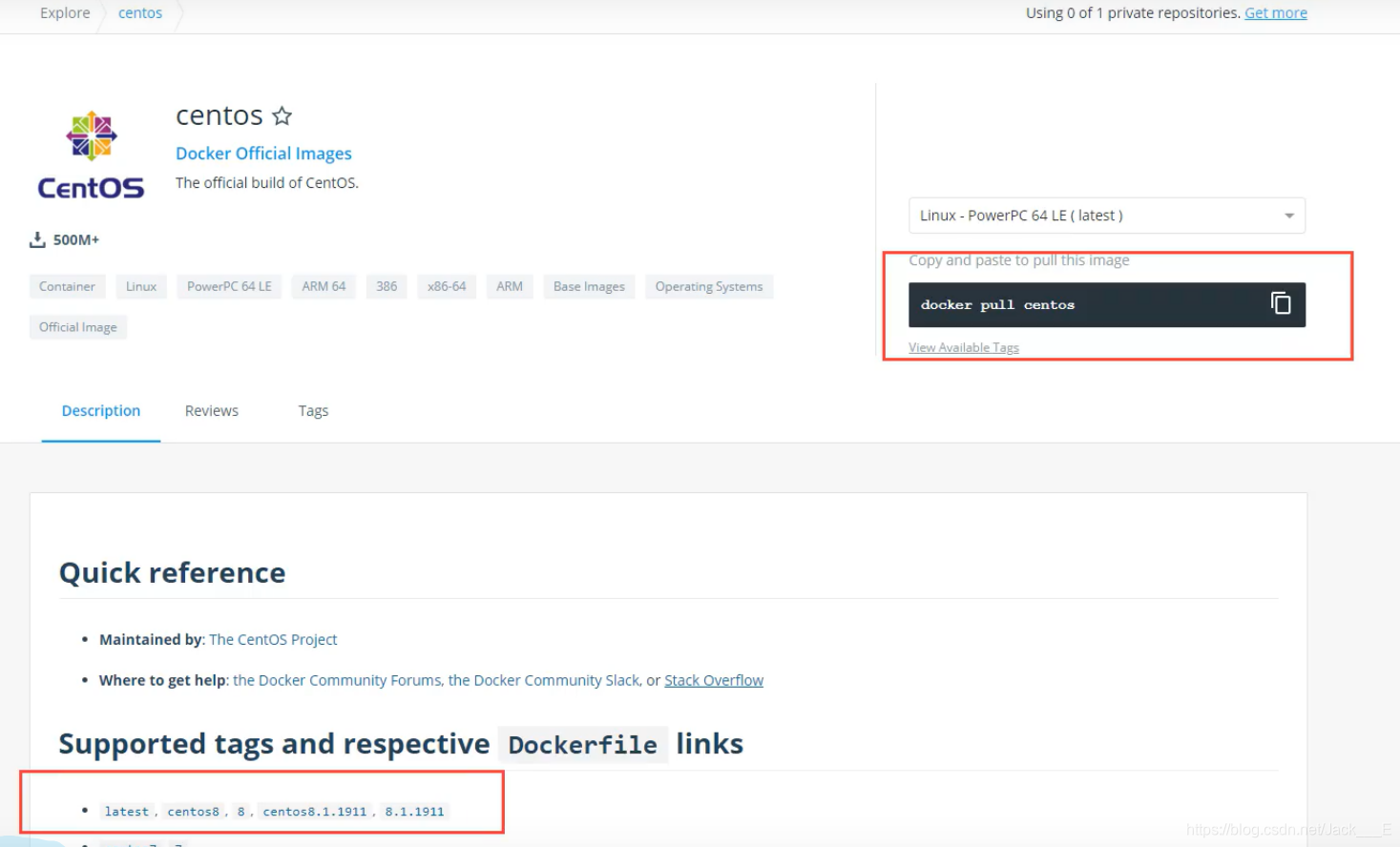Open the Docker Community Forums link

click(x=337, y=680)
